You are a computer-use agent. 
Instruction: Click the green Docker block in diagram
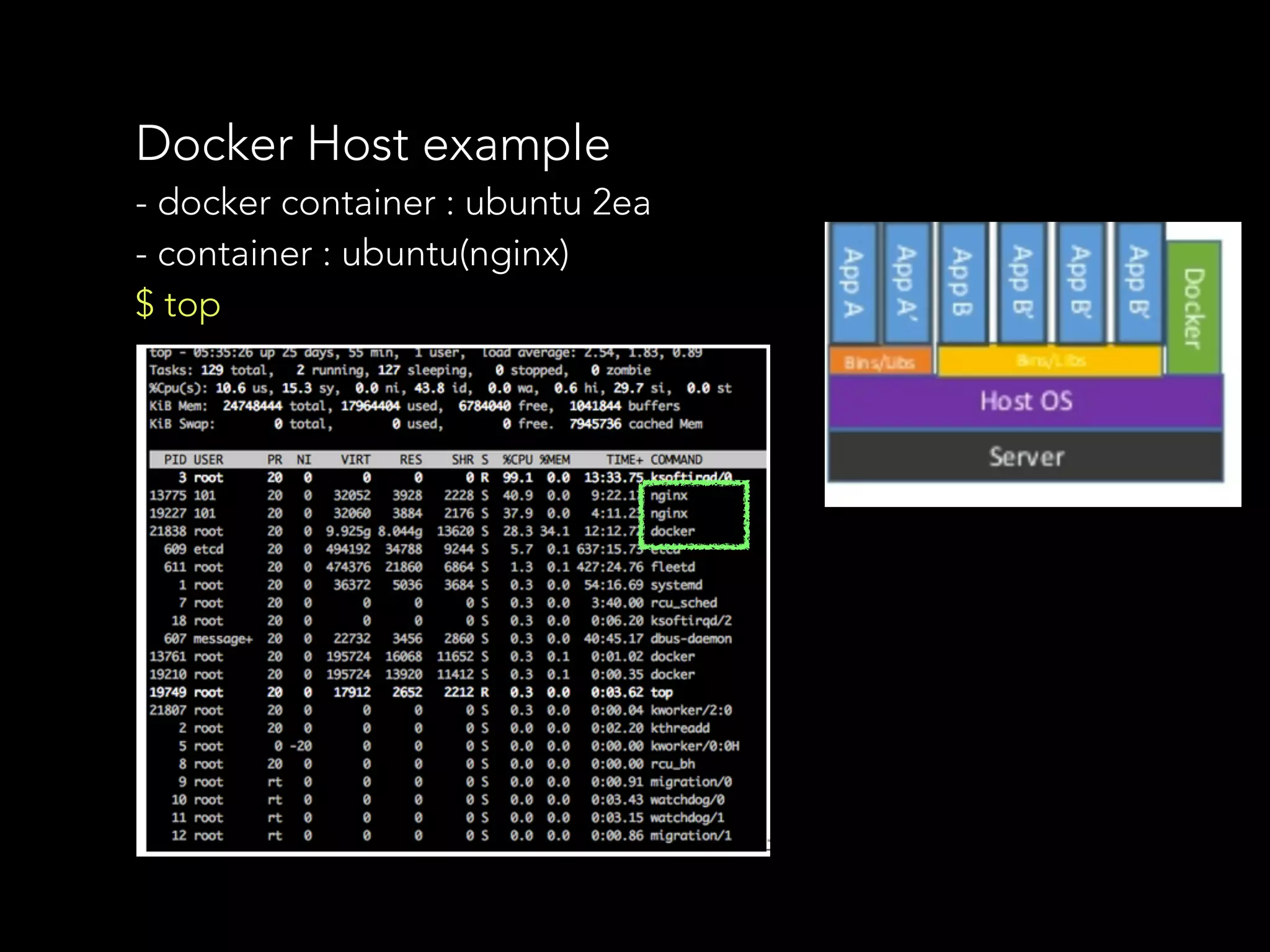[x=1194, y=307]
